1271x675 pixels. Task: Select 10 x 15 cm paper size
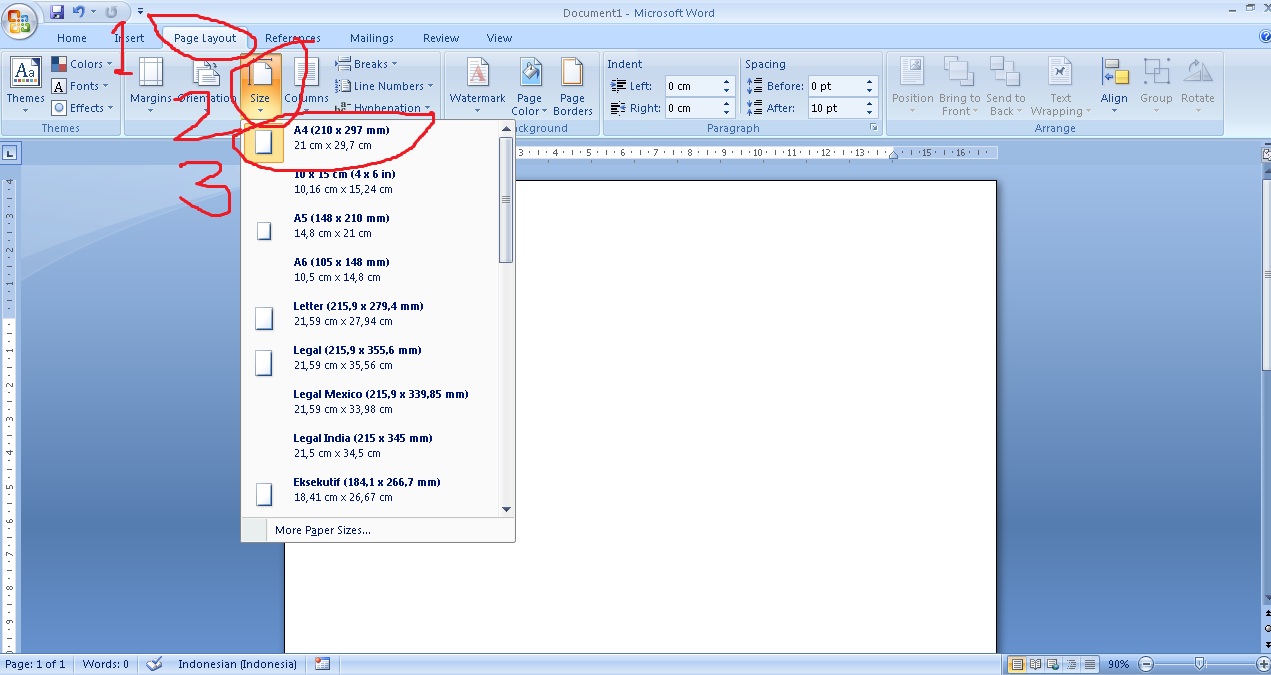click(x=371, y=182)
